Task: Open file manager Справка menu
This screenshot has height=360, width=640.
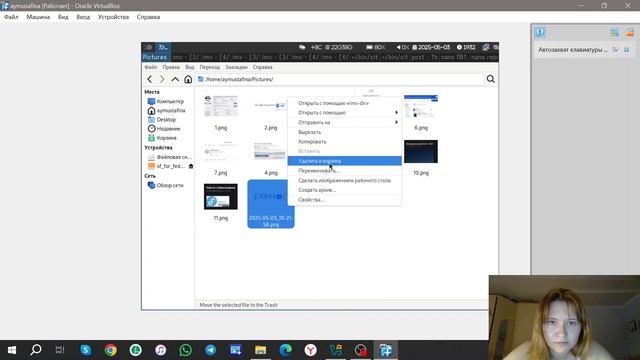Action: pyautogui.click(x=262, y=67)
